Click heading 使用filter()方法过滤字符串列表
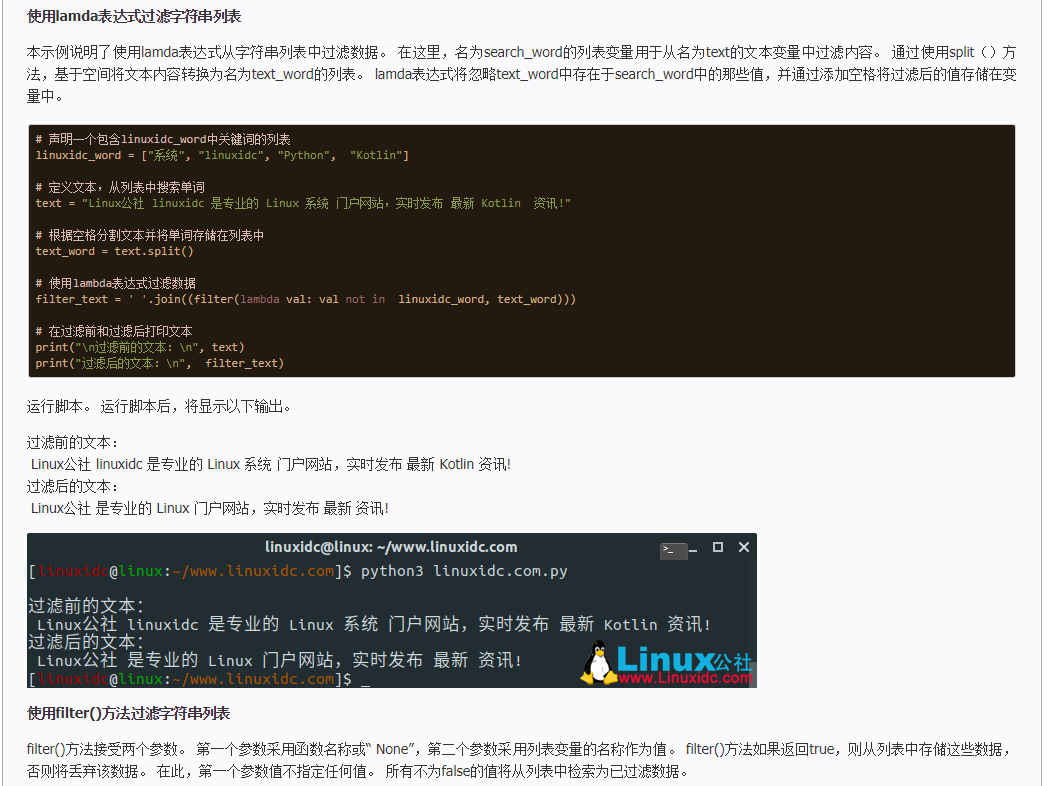This screenshot has height=786, width=1047. pos(128,713)
